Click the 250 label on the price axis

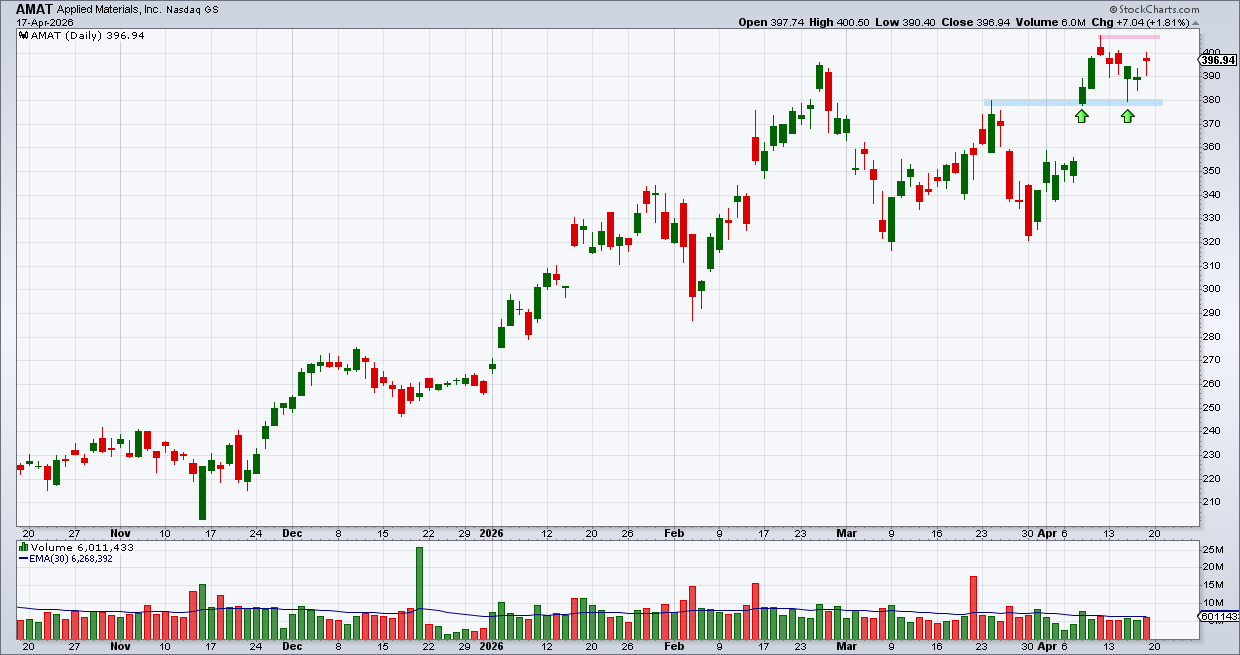pos(1210,407)
